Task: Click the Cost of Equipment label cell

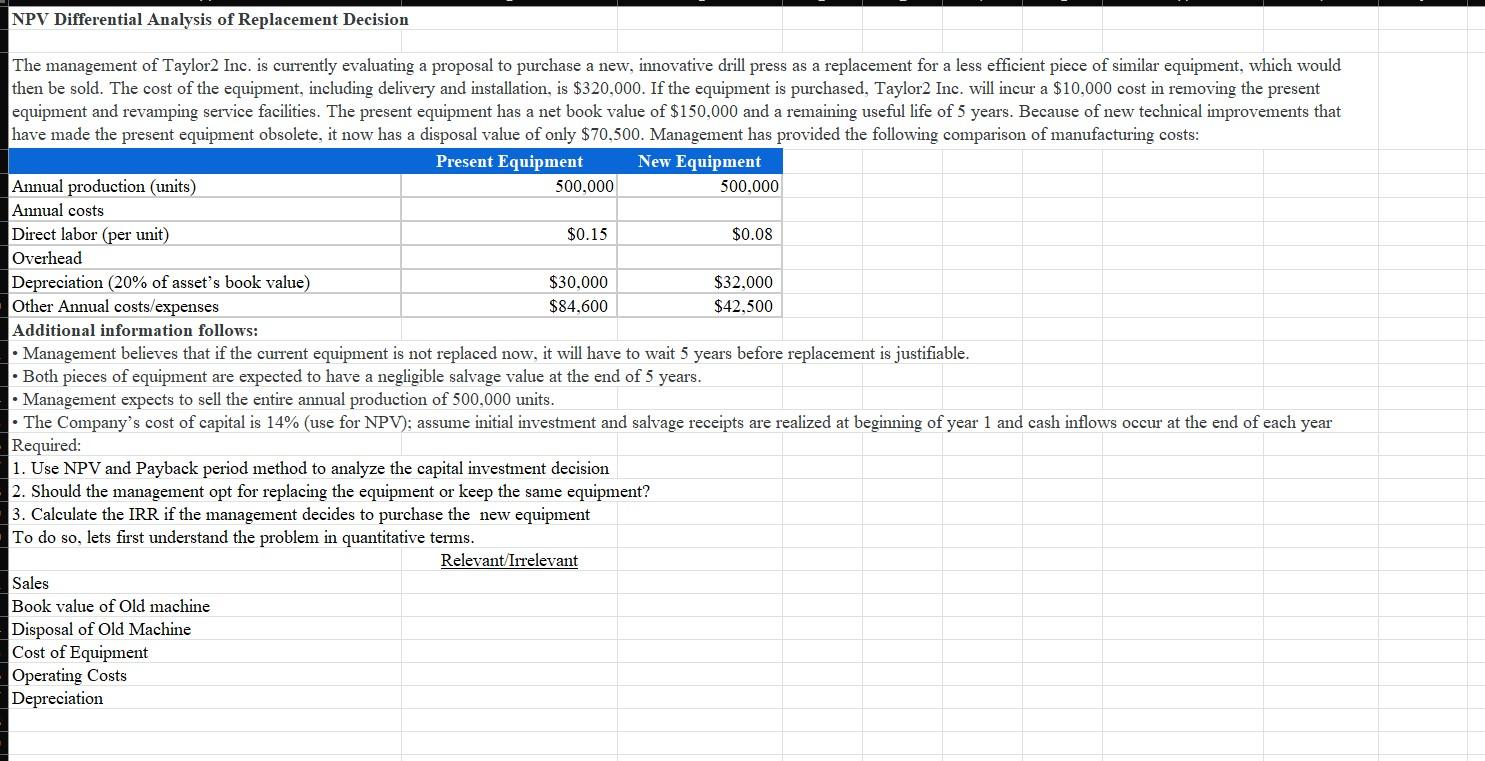Action: coord(79,652)
